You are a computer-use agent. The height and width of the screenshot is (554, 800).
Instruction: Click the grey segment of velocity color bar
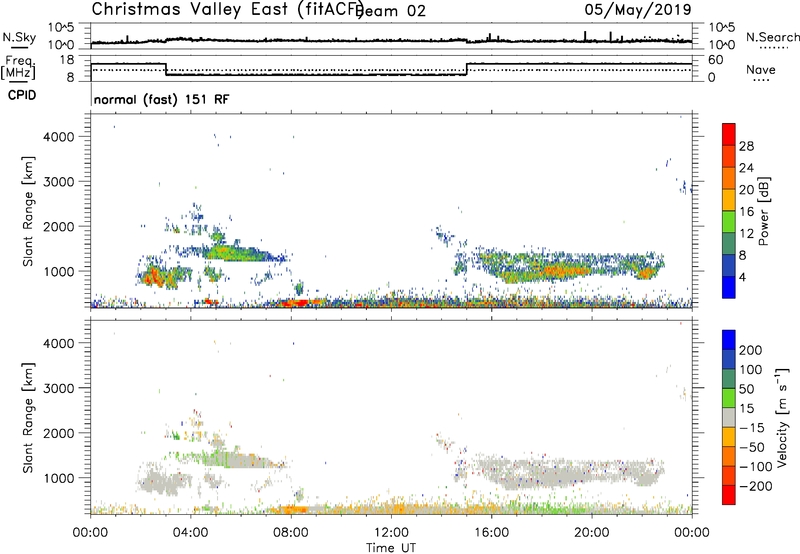pyautogui.click(x=729, y=417)
